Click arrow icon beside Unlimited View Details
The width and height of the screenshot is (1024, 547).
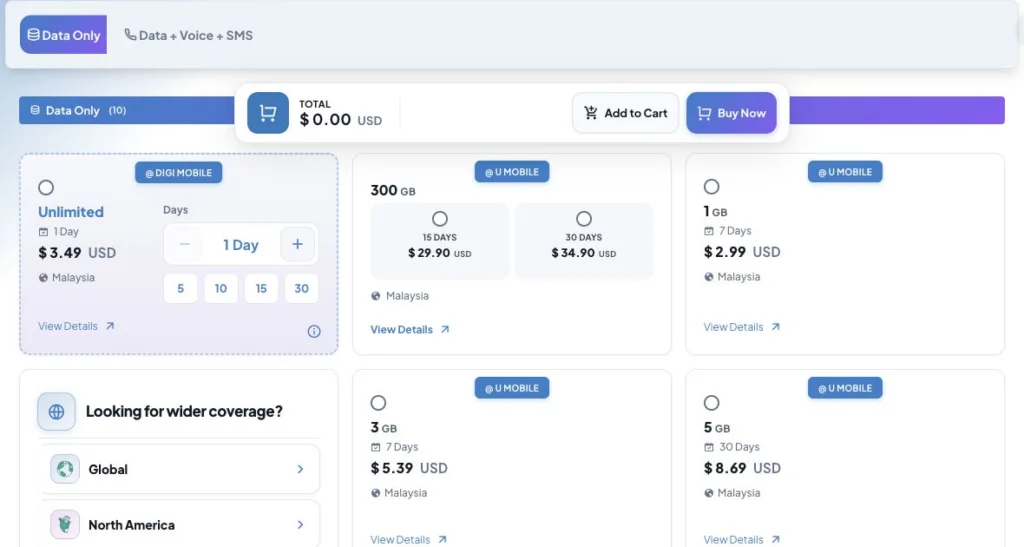tap(110, 326)
